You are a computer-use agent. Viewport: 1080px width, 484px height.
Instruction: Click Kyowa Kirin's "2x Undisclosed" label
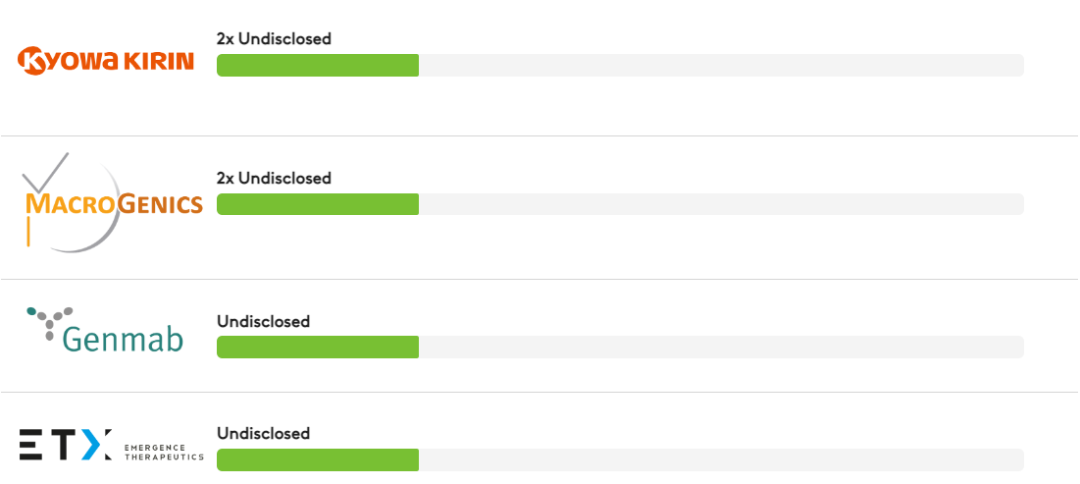point(274,39)
